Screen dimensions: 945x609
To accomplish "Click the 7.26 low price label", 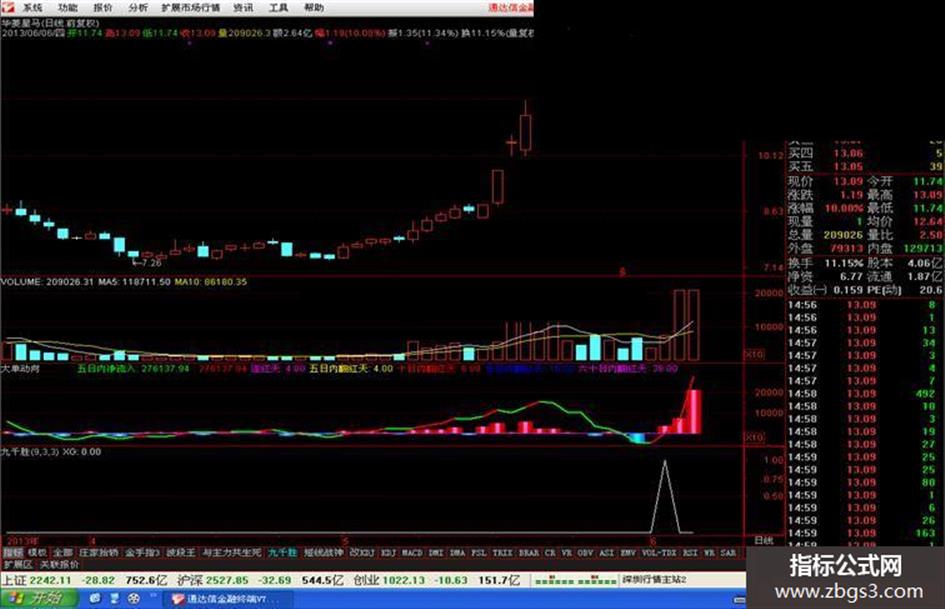I will click(151, 263).
